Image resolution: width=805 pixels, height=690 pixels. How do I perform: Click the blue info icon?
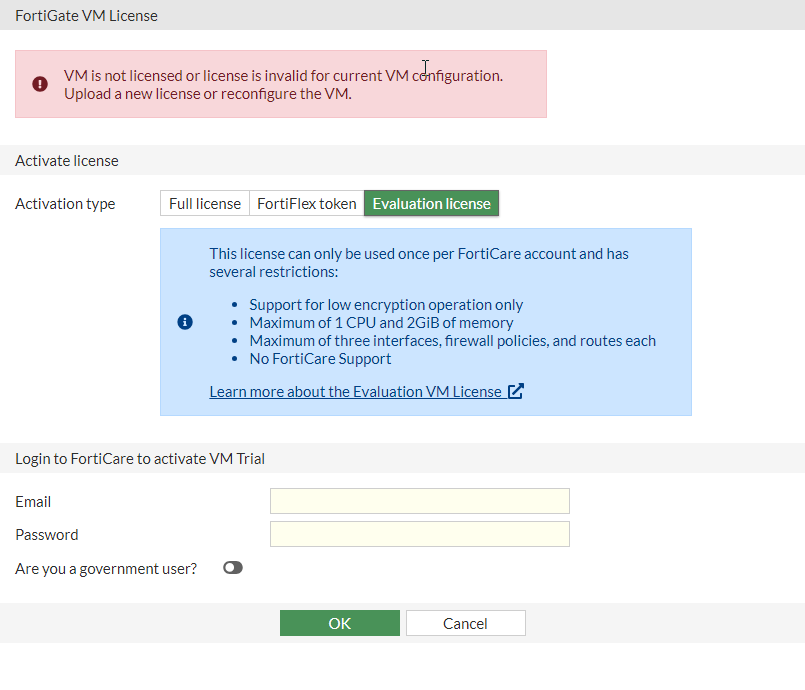[x=185, y=322]
